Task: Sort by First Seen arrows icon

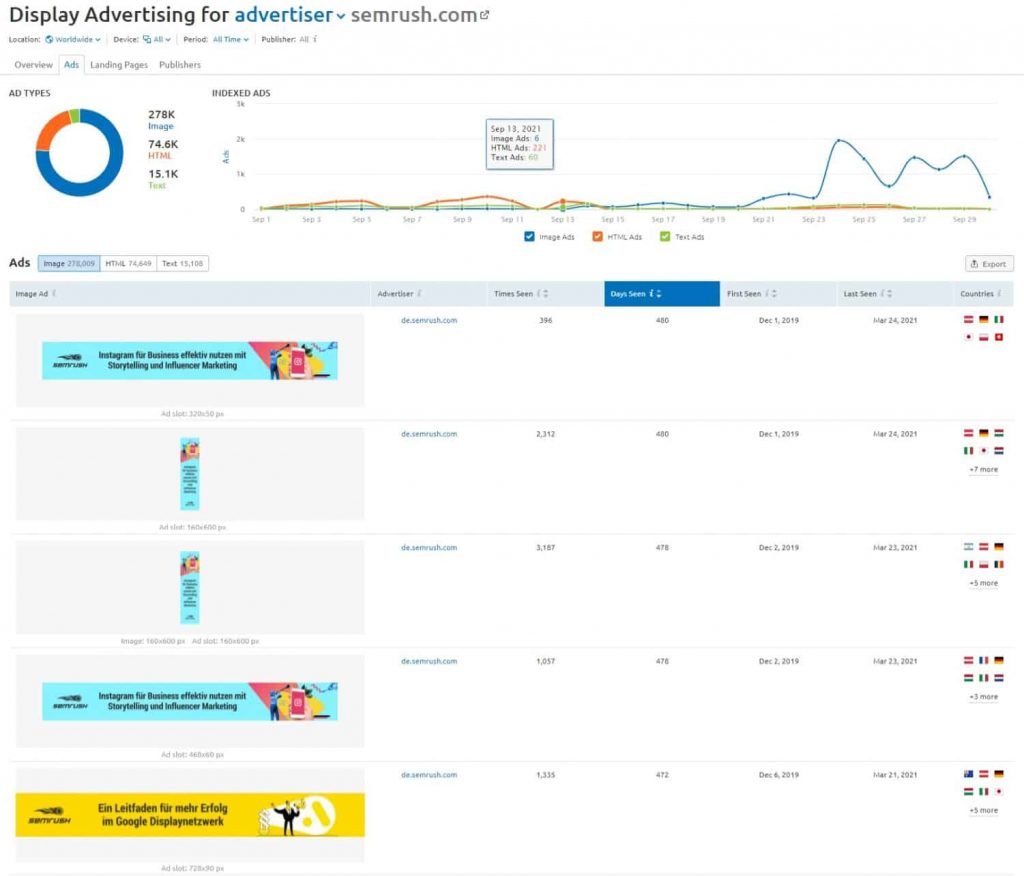Action: pos(774,294)
